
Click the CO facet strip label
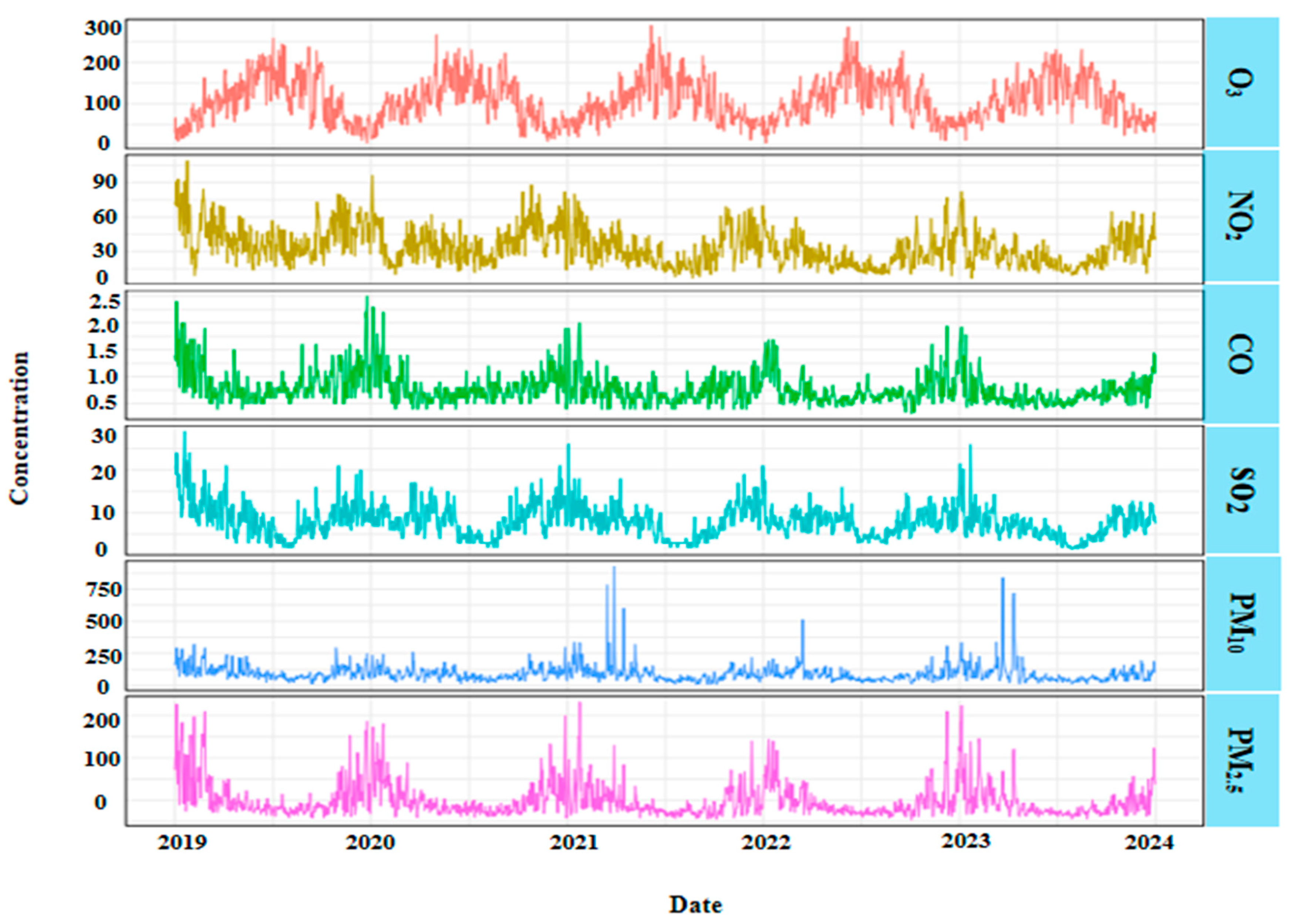click(1241, 354)
